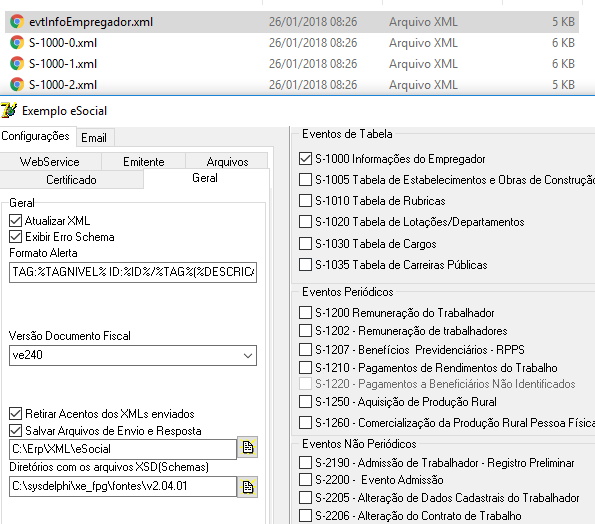Open the Certificado tab
The image size is (595, 524).
click(71, 179)
